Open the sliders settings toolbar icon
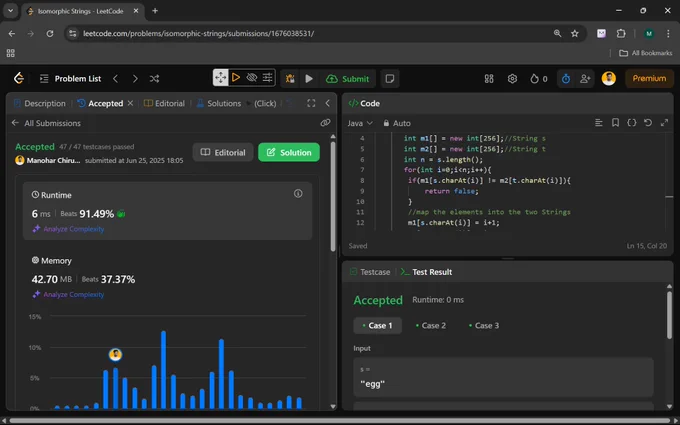 (x=268, y=78)
